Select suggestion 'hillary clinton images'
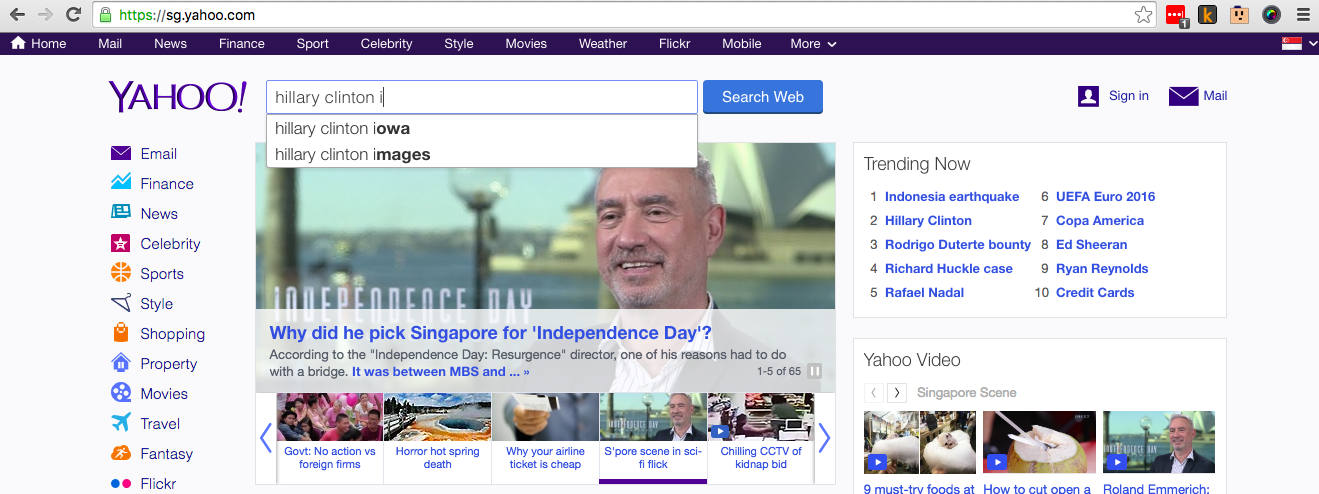This screenshot has height=494, width=1319. pos(481,154)
